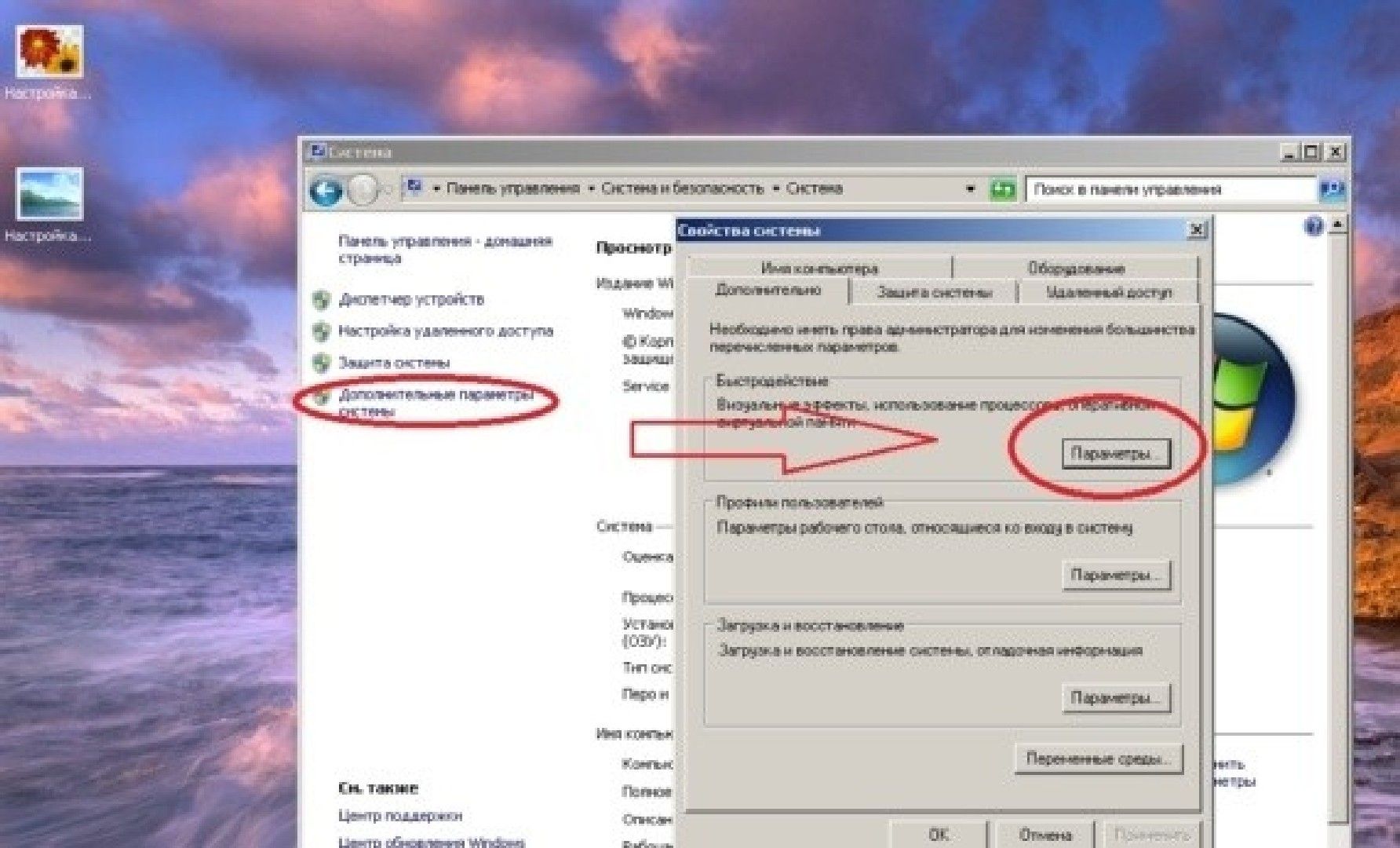This screenshot has width=1400, height=848.
Task: Switch to the Оборудование tab
Action: pyautogui.click(x=1076, y=269)
